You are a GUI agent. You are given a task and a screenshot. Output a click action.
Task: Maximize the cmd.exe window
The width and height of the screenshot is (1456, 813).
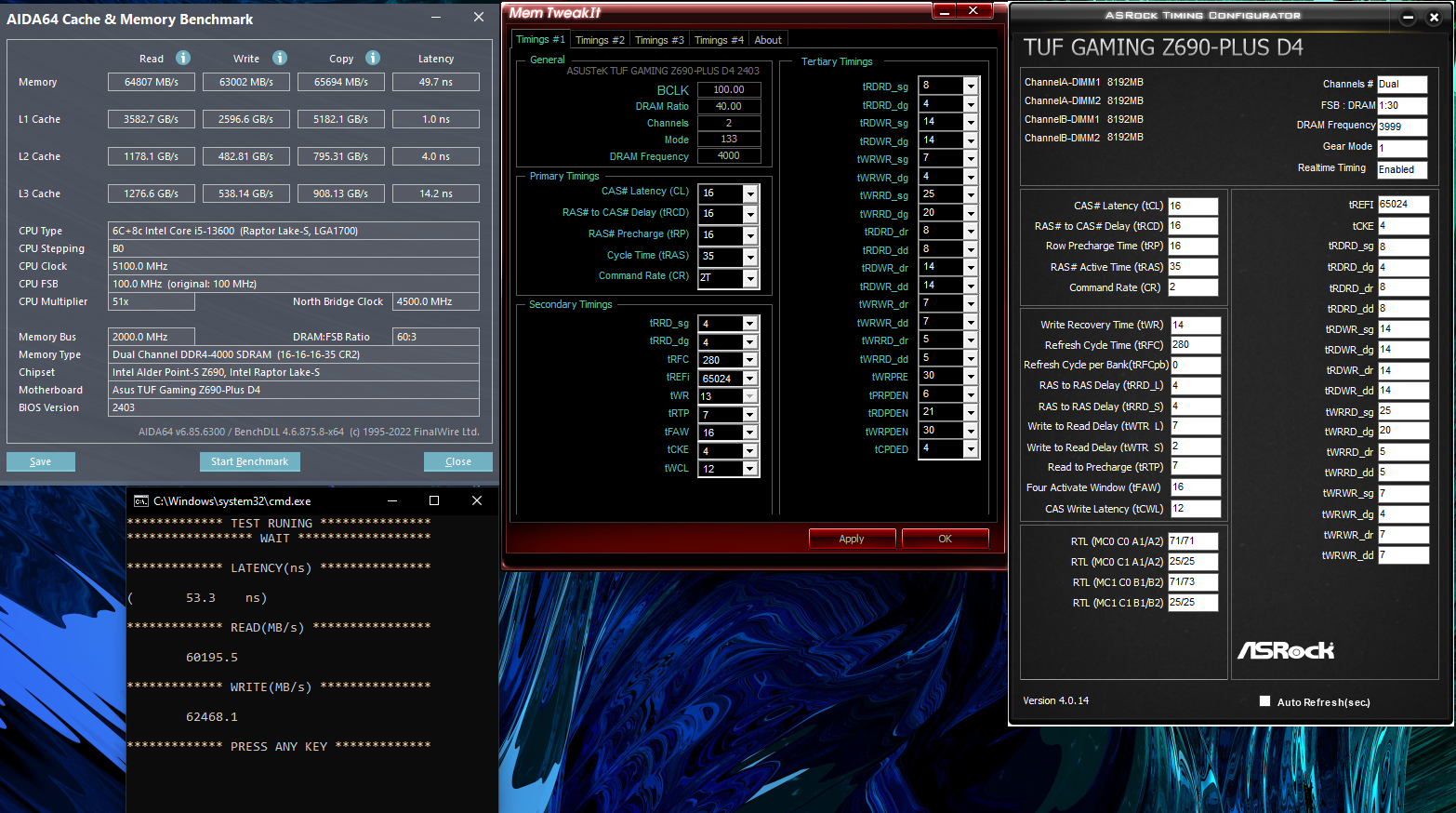click(433, 500)
